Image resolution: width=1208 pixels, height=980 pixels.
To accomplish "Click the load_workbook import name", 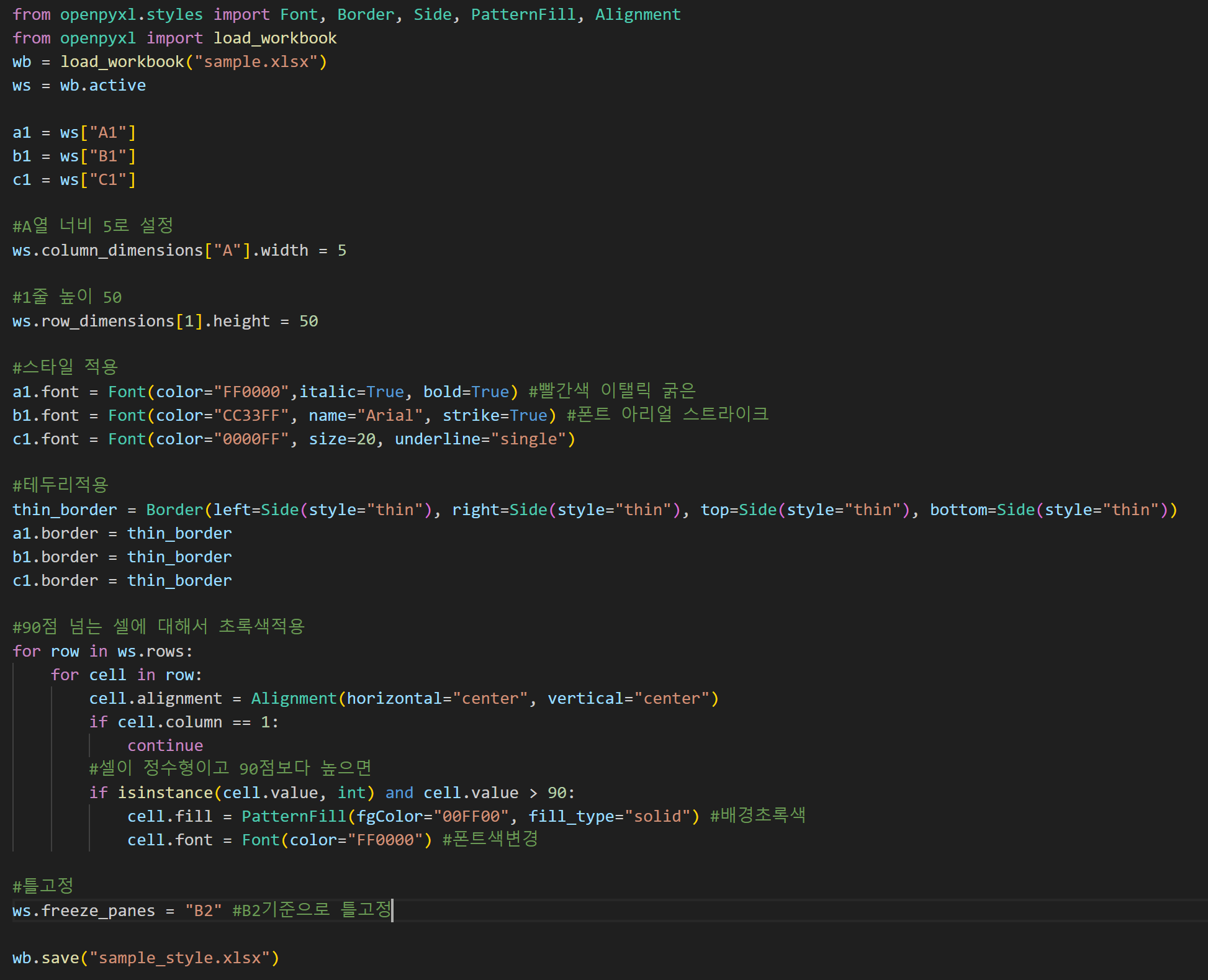I will coord(274,38).
